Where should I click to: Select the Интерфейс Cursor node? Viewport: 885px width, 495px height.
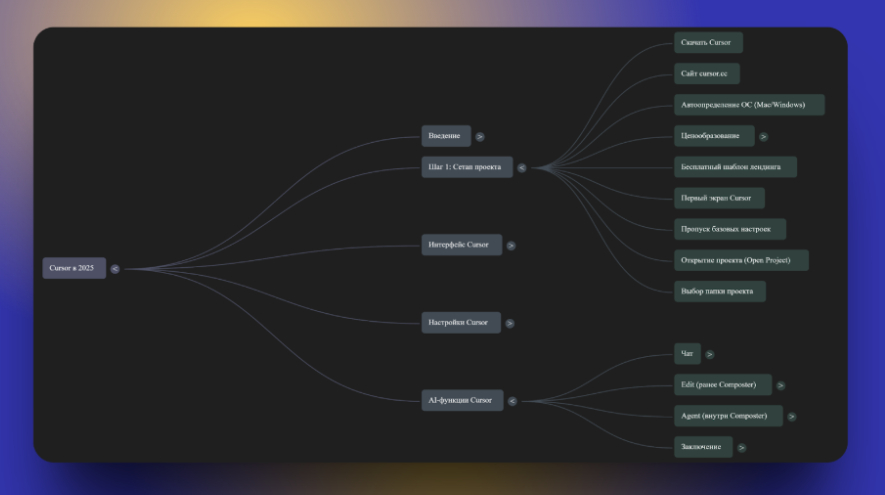(x=462, y=245)
